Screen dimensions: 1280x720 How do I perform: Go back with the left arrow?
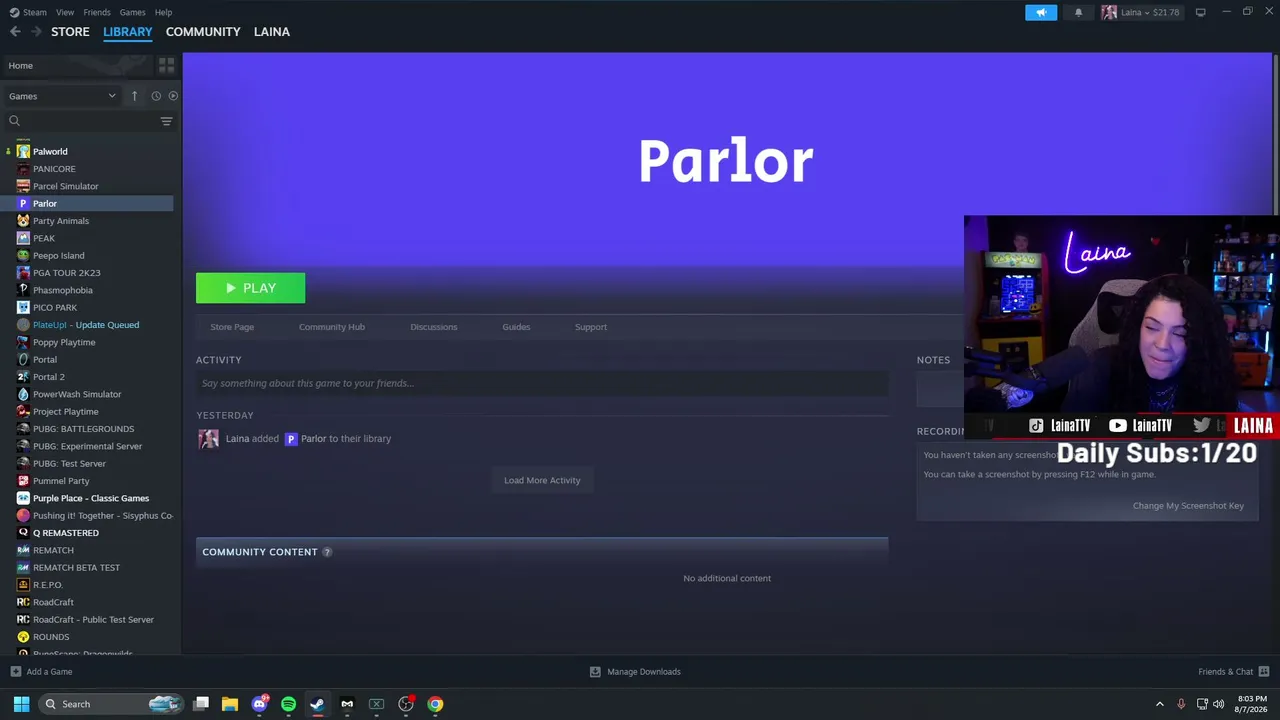(15, 32)
